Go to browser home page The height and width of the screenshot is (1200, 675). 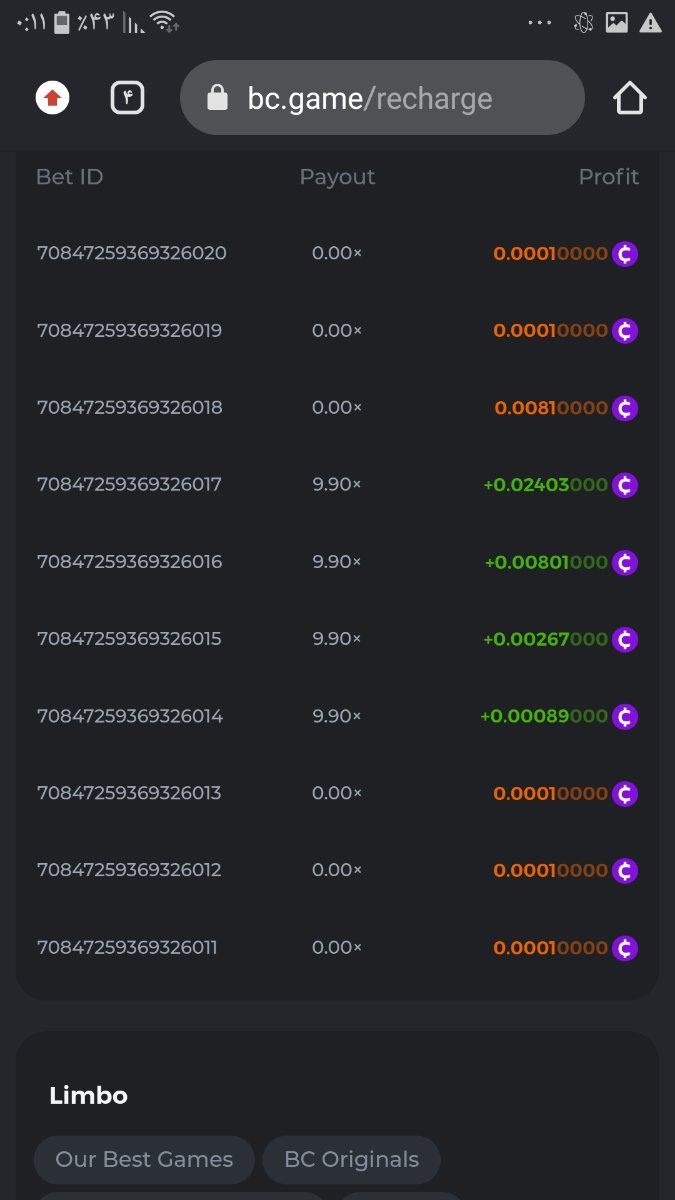pyautogui.click(x=629, y=98)
